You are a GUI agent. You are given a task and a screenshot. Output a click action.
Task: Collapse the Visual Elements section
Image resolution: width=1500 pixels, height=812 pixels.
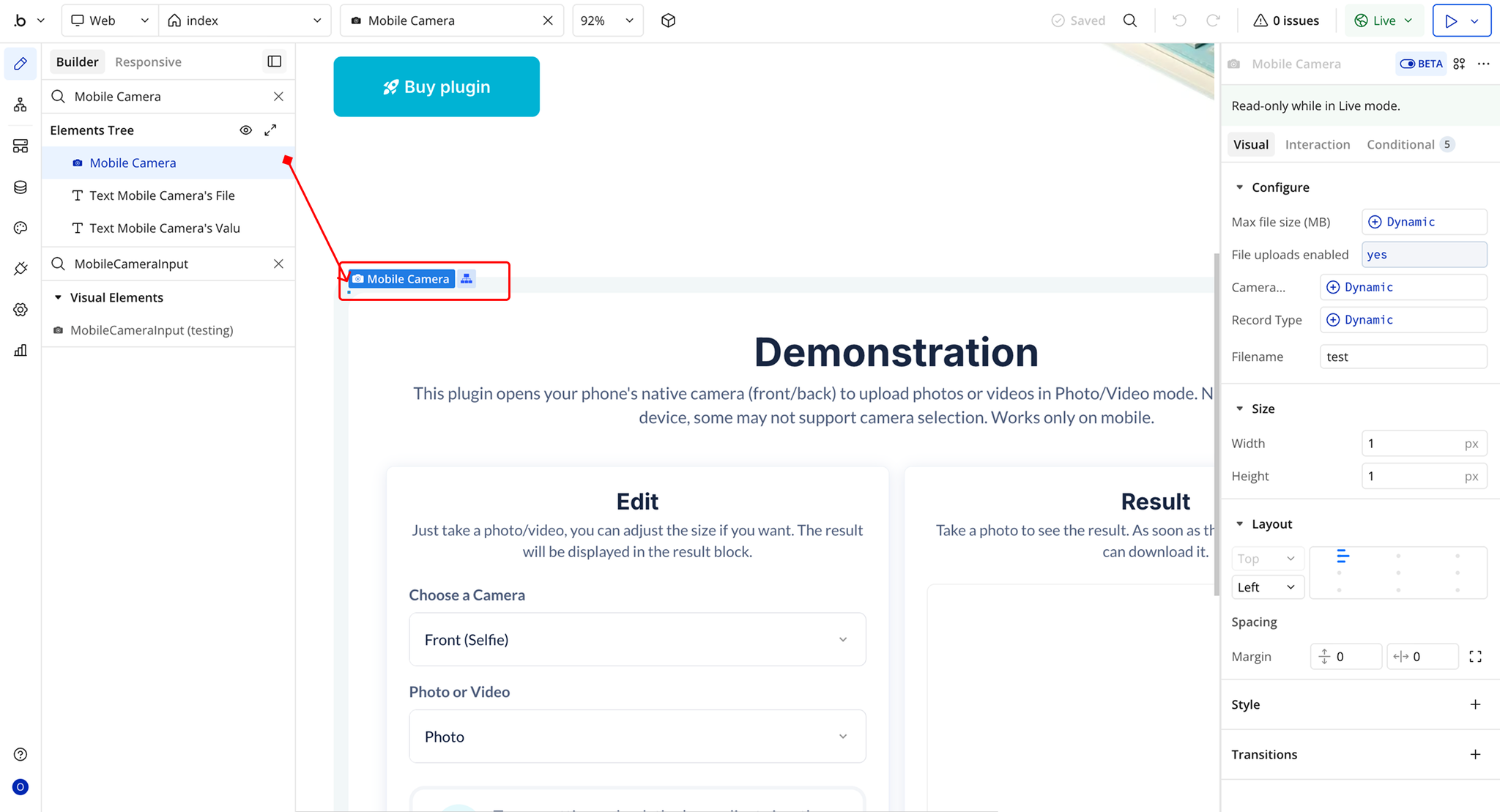point(58,297)
